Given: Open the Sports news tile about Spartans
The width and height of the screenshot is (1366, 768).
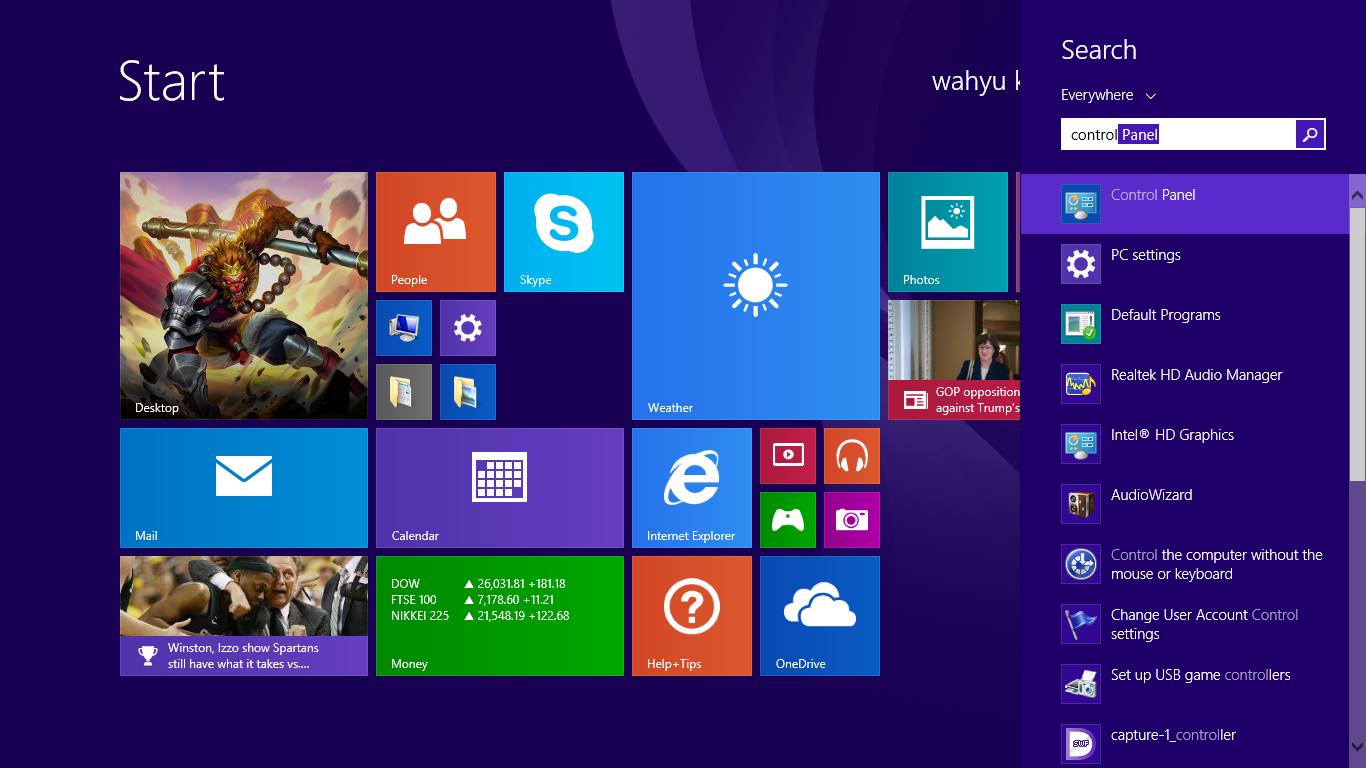Looking at the screenshot, I should pyautogui.click(x=244, y=616).
